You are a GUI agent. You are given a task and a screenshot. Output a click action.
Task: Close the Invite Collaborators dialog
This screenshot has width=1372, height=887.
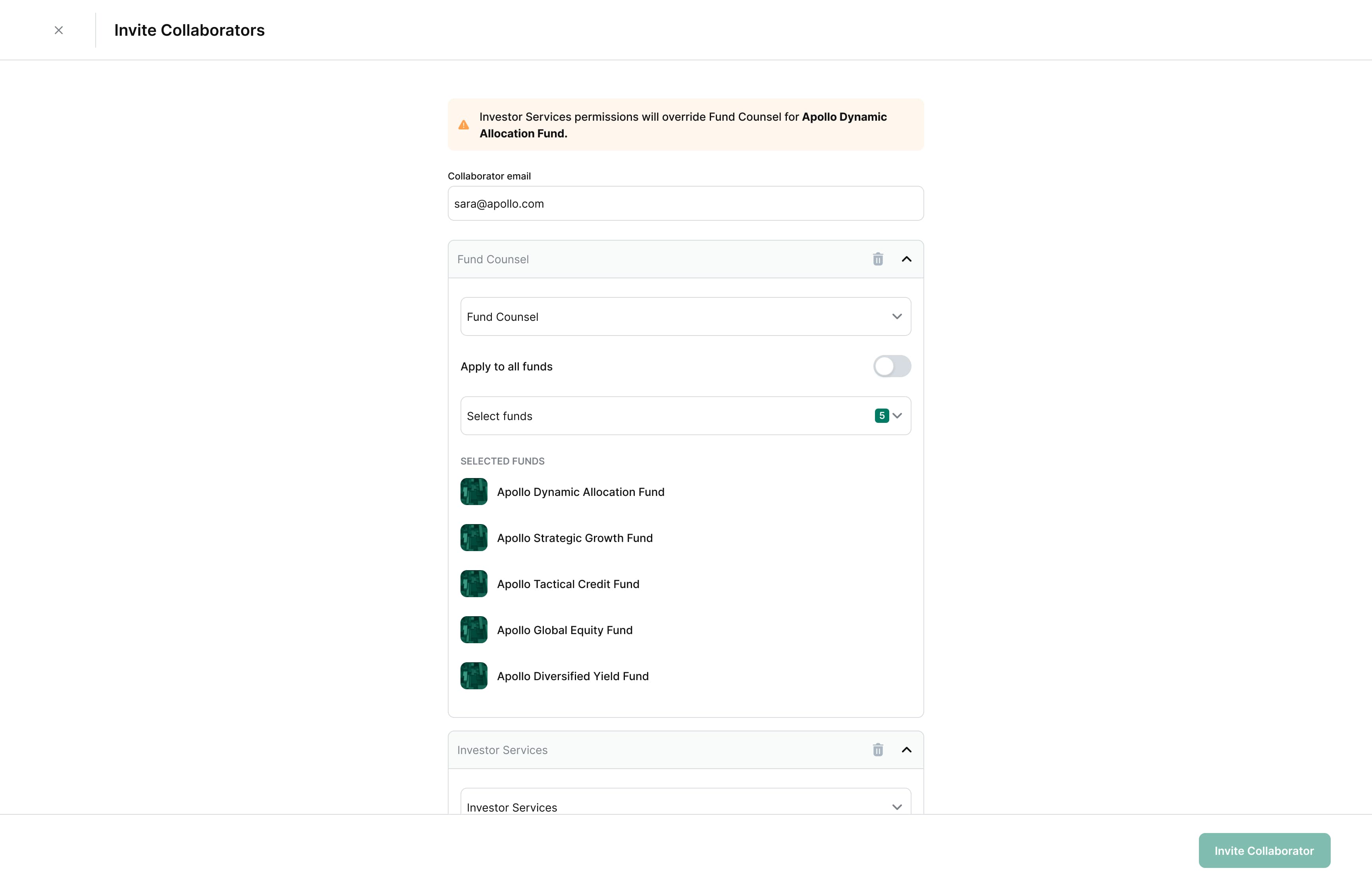[x=59, y=30]
